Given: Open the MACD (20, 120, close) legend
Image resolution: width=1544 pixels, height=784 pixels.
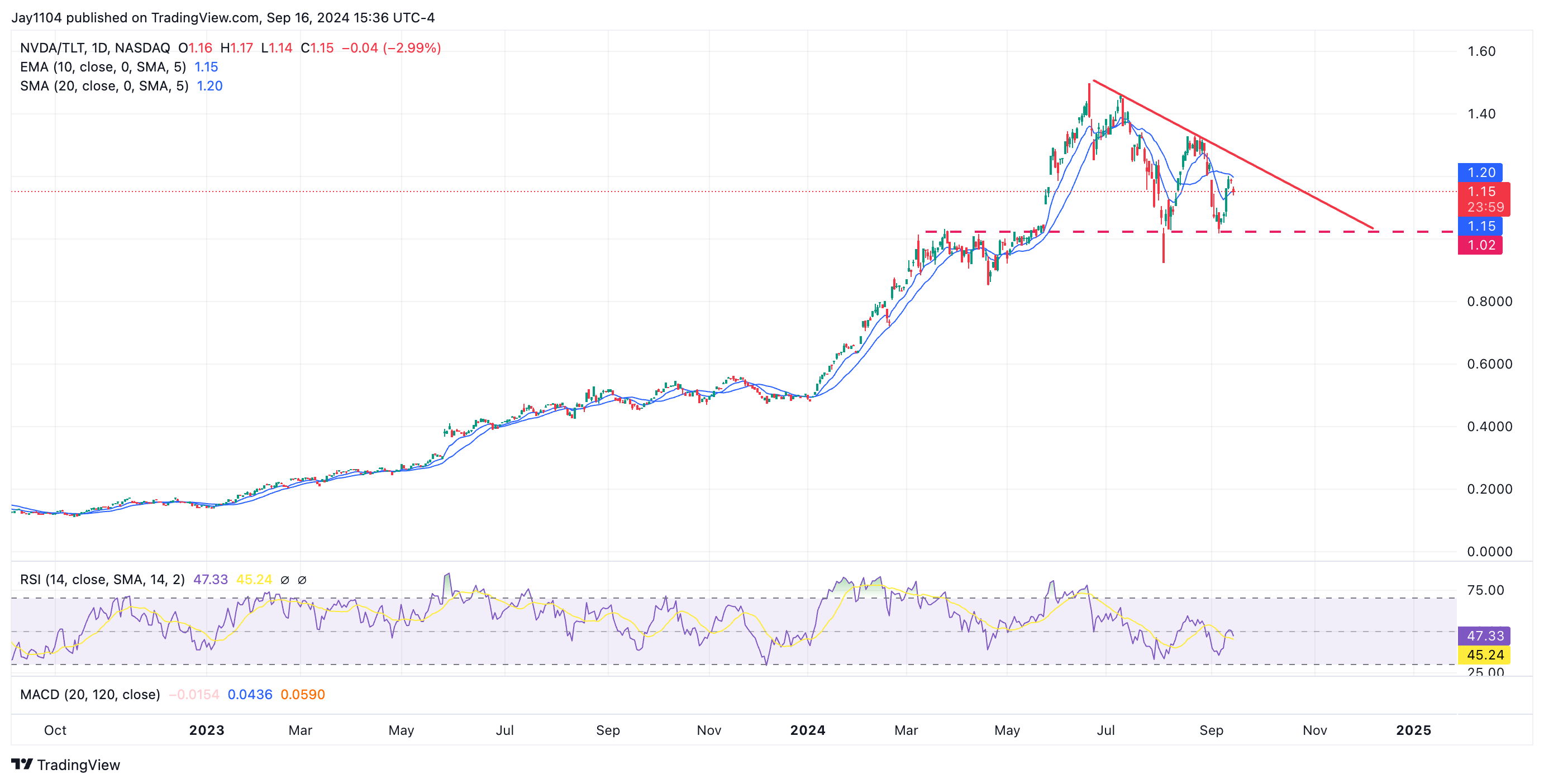Looking at the screenshot, I should click(90, 695).
